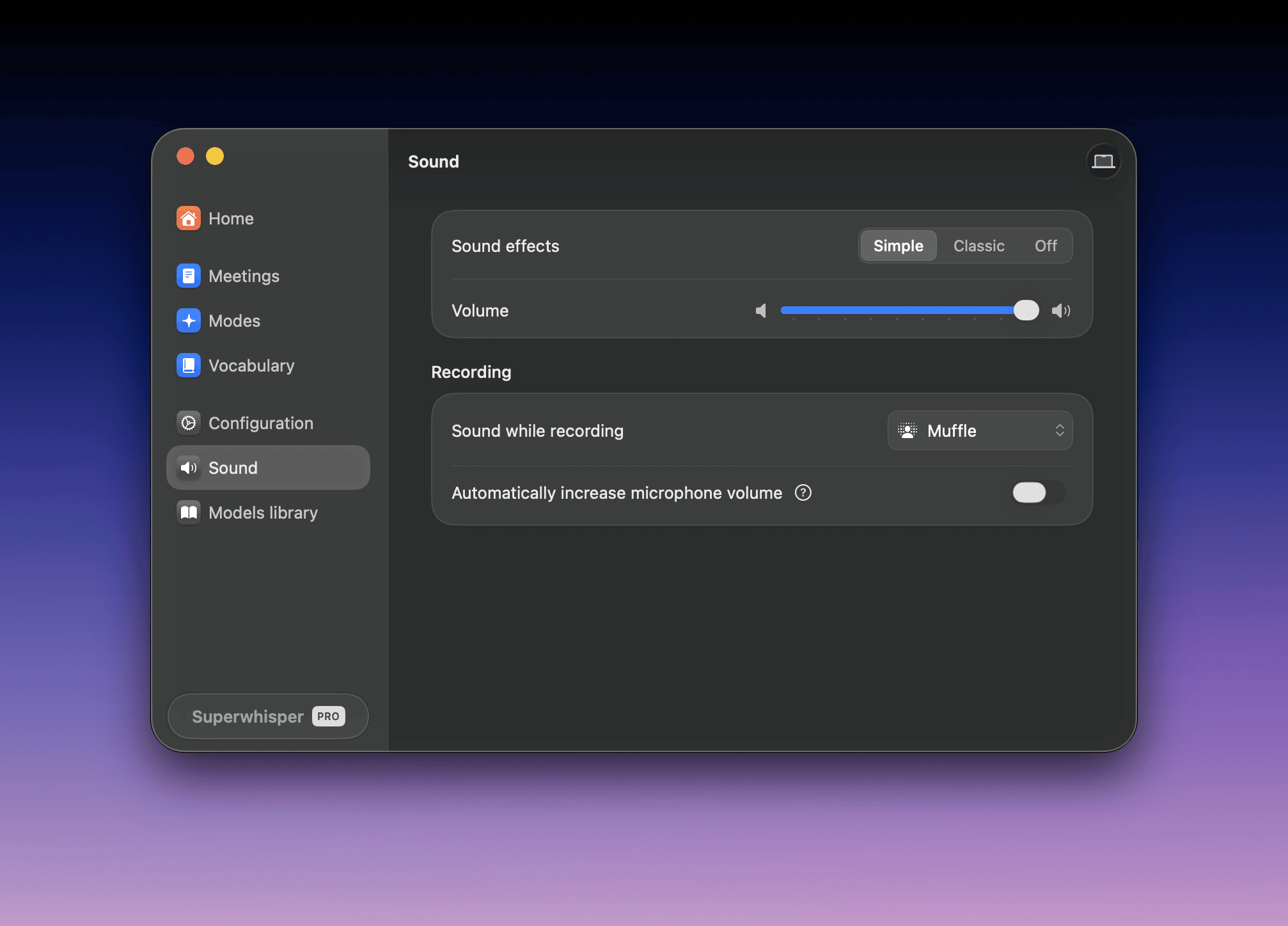Click the volume slider handle

(1026, 310)
